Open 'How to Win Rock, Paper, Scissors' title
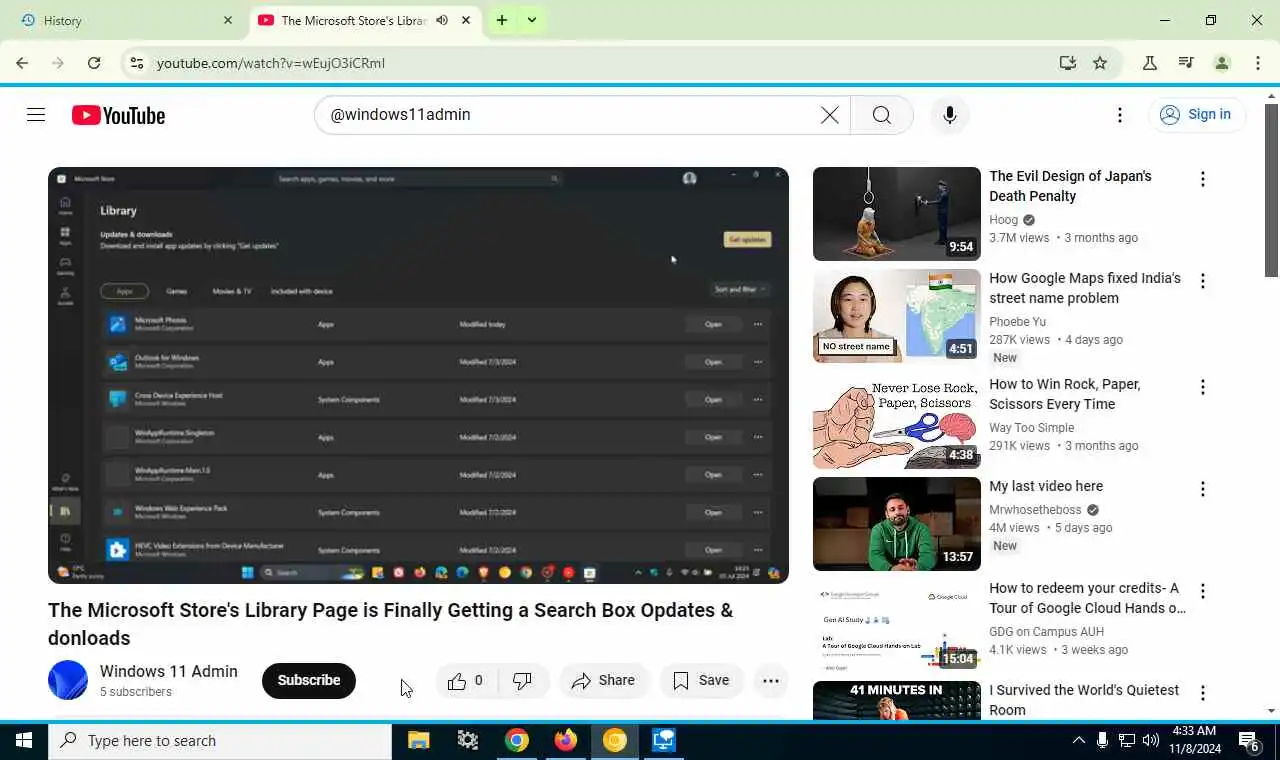This screenshot has height=760, width=1280. tap(1065, 394)
